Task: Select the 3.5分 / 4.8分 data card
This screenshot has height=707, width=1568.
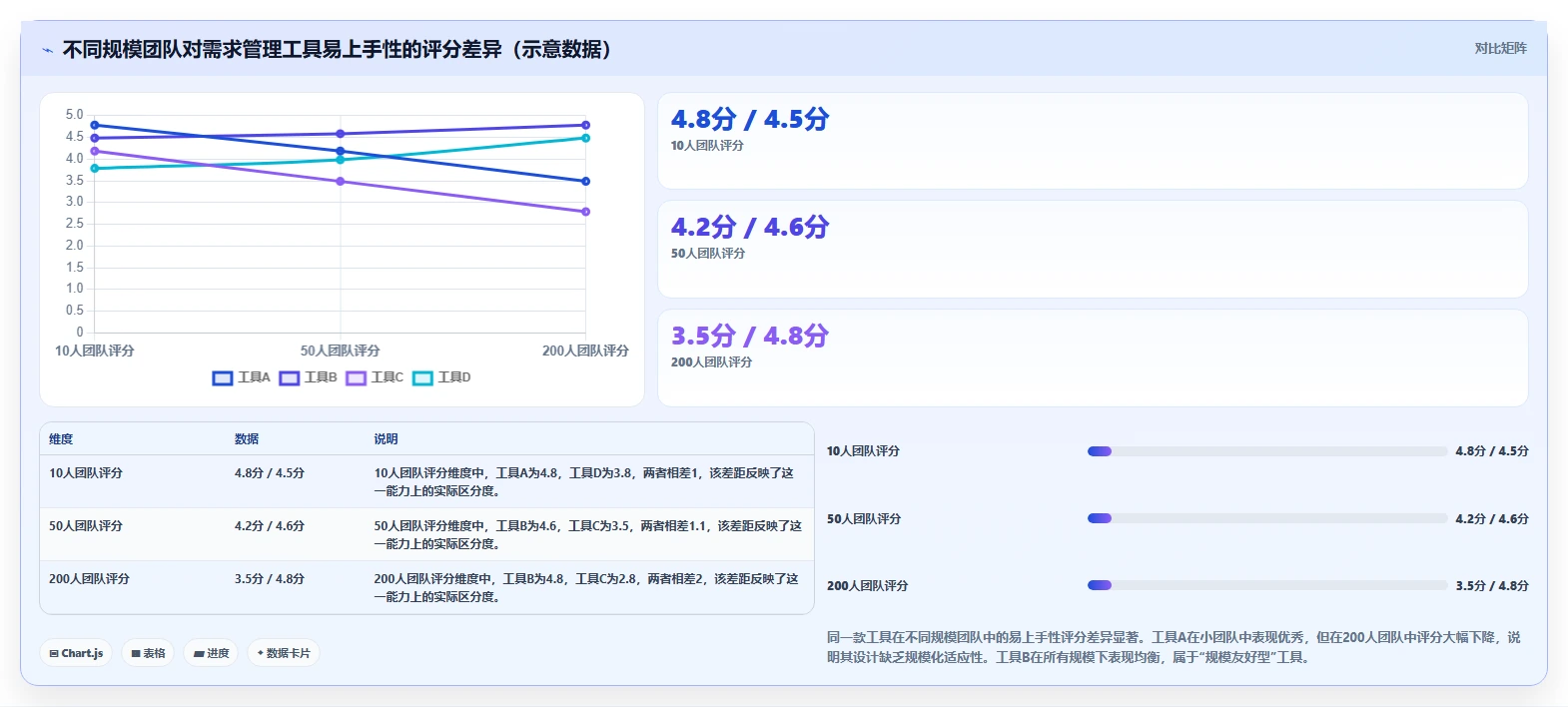Action: click(1093, 357)
